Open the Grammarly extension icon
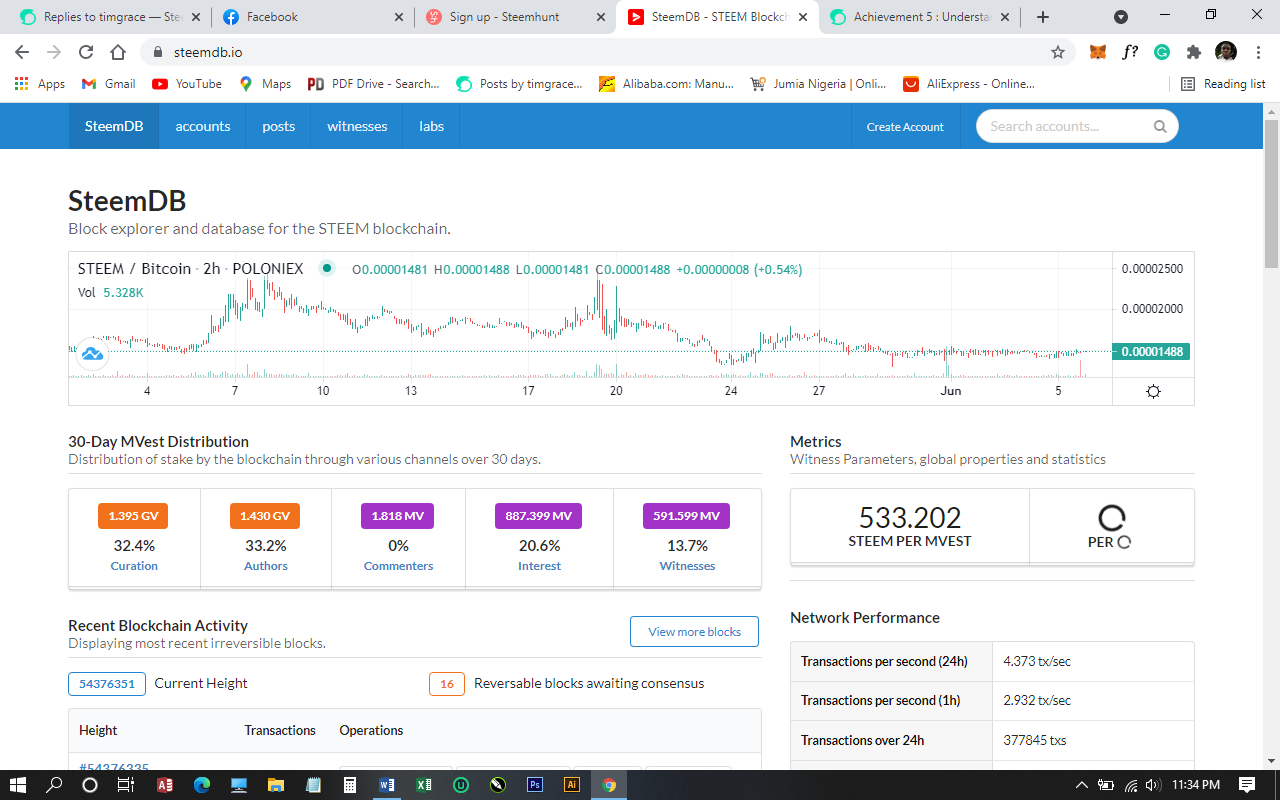This screenshot has width=1280, height=800. 1162,52
